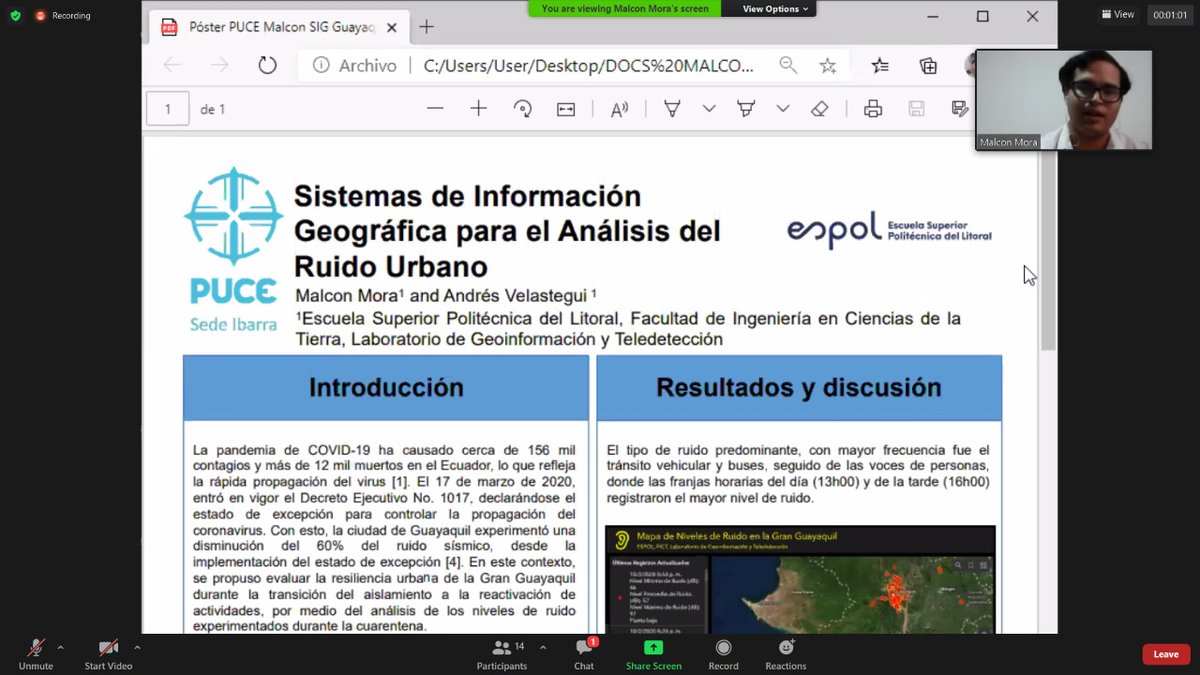Switch layout with View button
The height and width of the screenshot is (675, 1200).
click(x=1118, y=14)
